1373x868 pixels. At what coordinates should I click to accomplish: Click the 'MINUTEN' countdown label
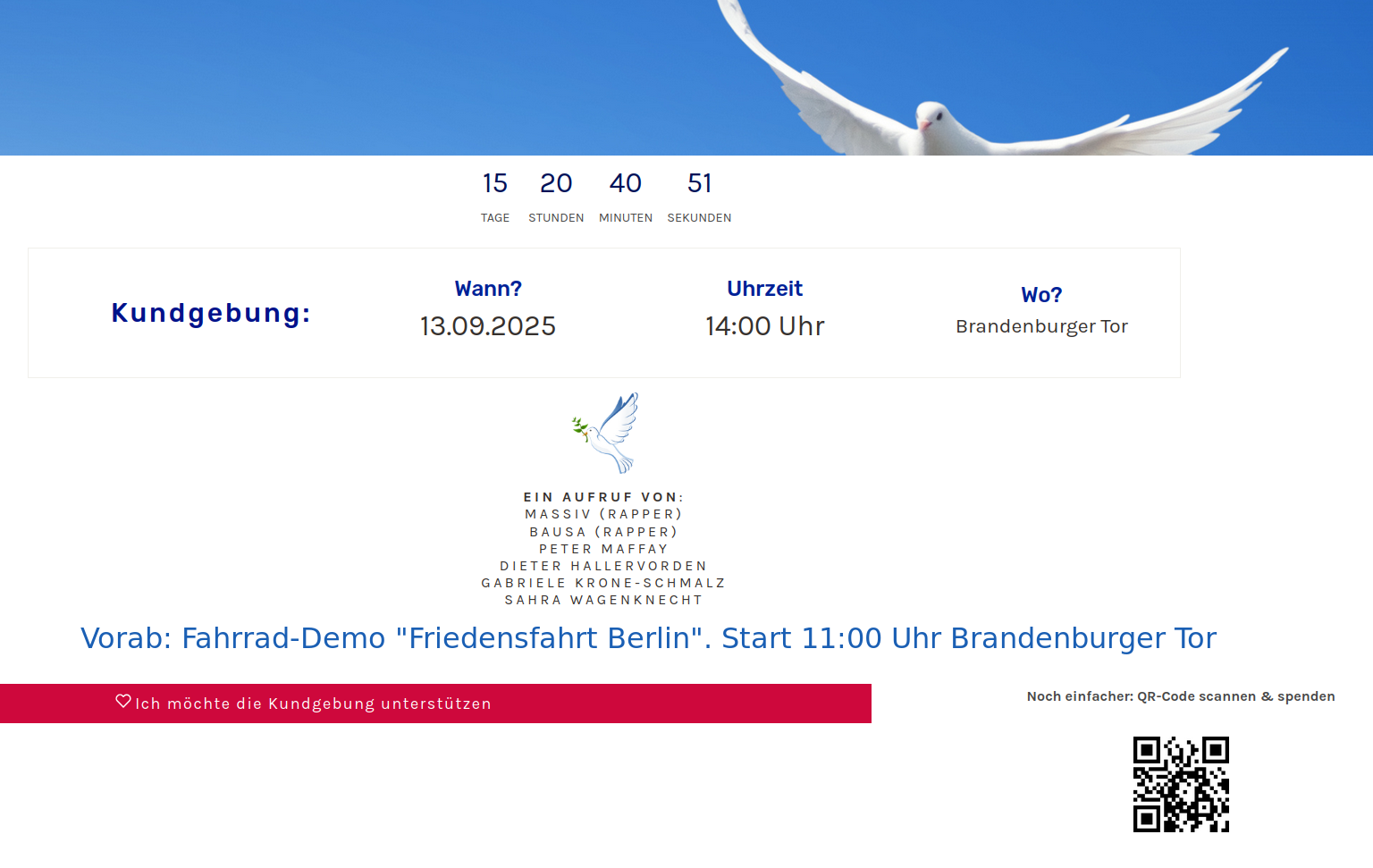click(x=626, y=218)
